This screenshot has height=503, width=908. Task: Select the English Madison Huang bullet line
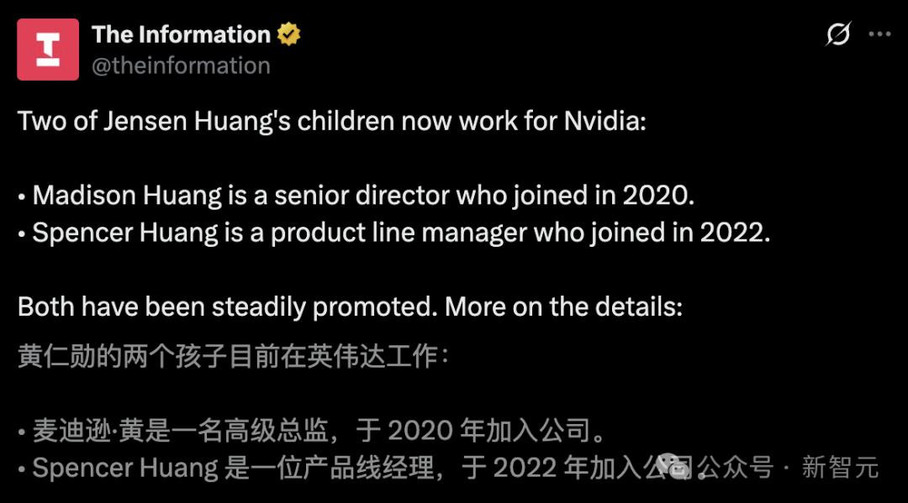[356, 196]
